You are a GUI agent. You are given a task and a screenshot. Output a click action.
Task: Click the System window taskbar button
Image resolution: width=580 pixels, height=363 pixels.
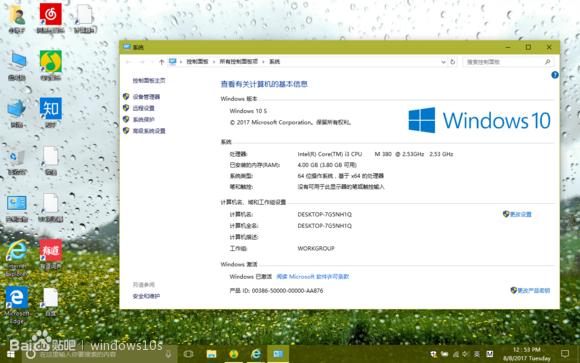pyautogui.click(x=278, y=354)
